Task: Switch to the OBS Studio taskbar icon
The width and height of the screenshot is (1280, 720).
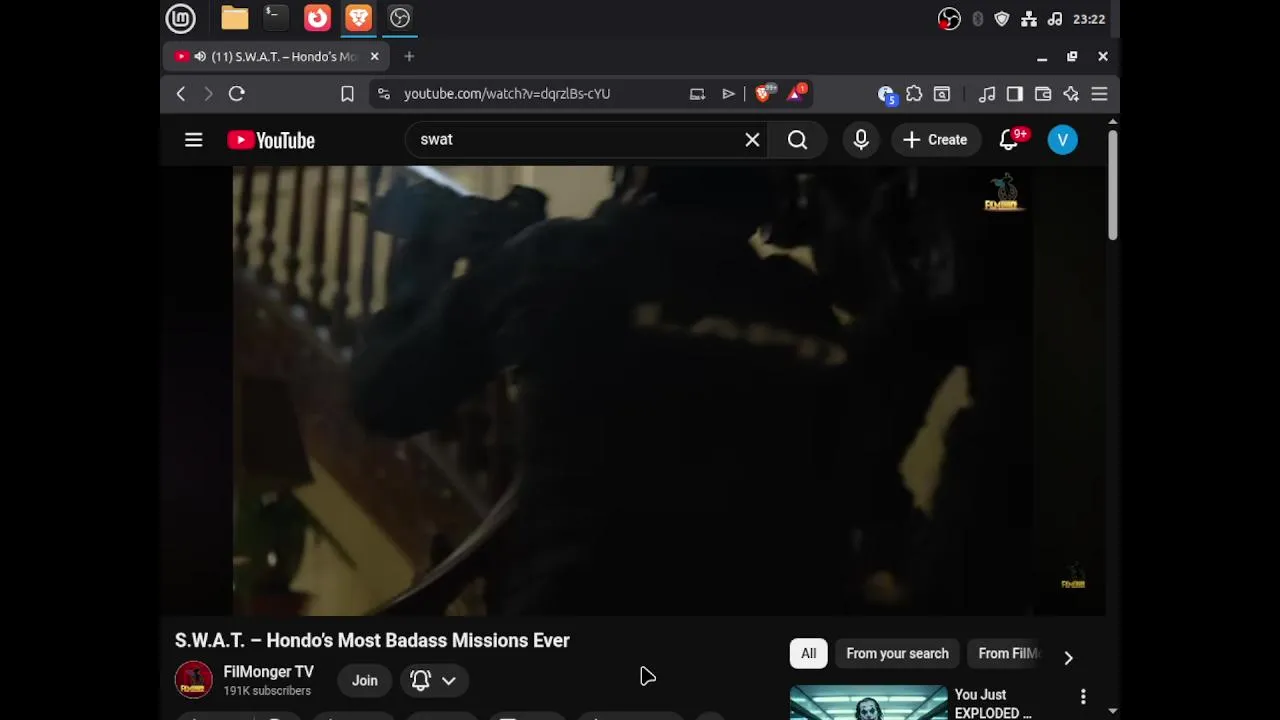Action: point(400,18)
